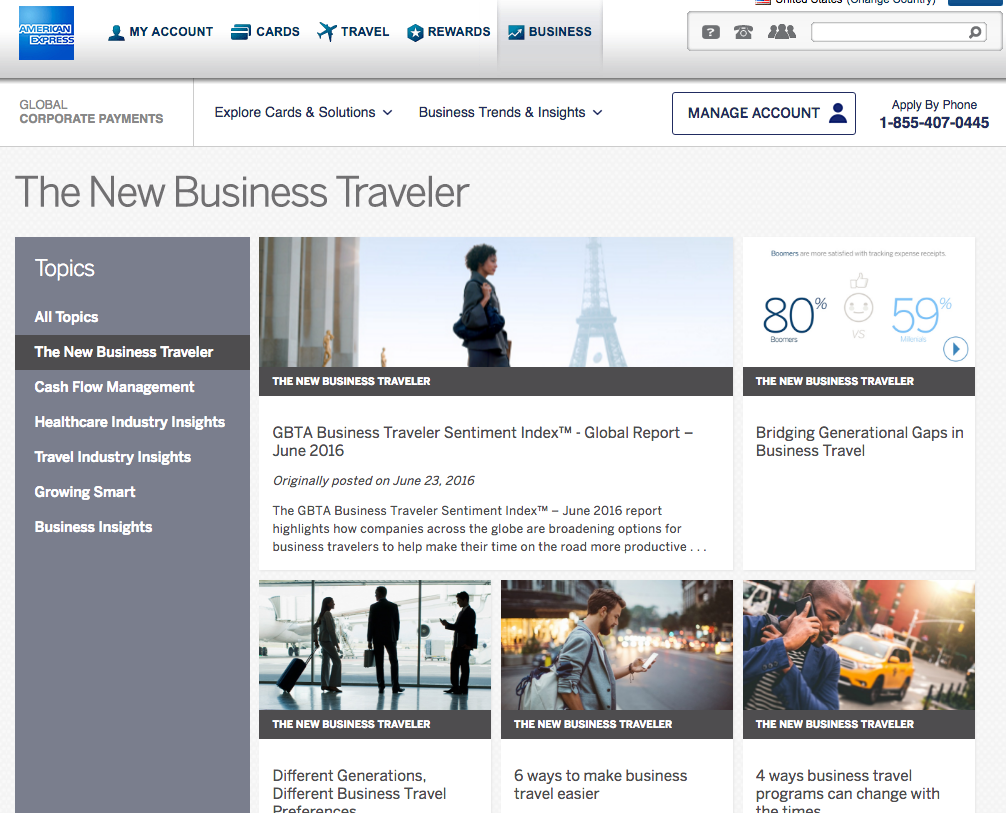Click the telephone contact icon
This screenshot has width=1006, height=813.
pyautogui.click(x=744, y=32)
